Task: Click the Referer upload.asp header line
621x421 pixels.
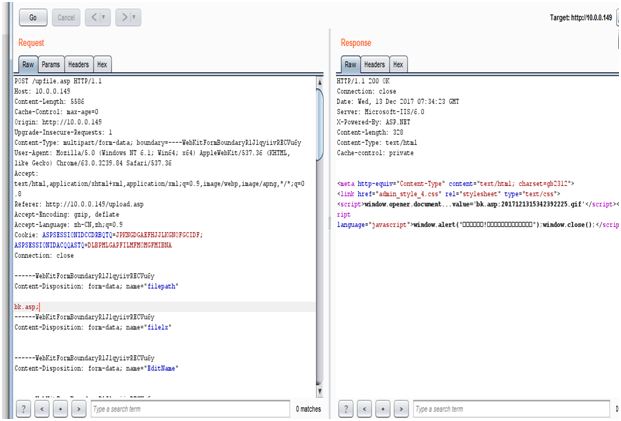Action: click(x=79, y=204)
